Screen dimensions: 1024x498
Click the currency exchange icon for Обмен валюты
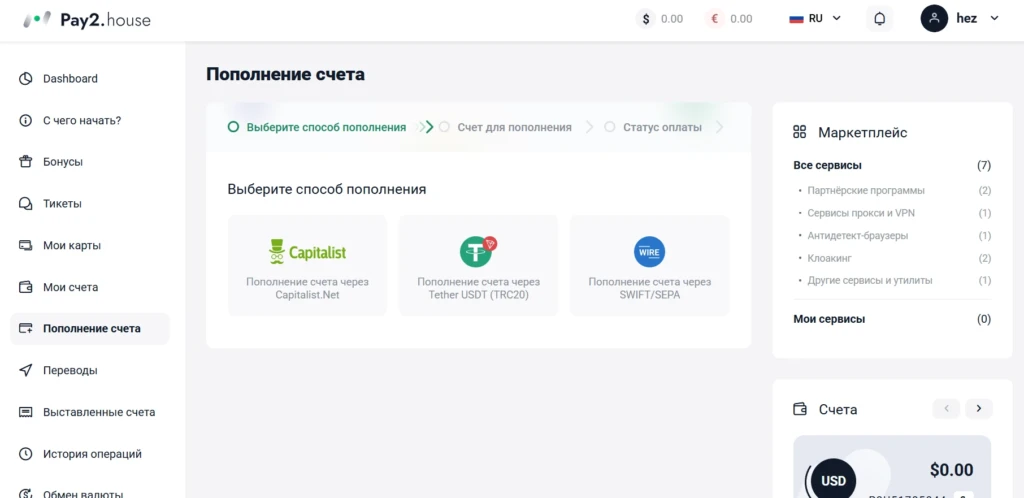click(25, 493)
